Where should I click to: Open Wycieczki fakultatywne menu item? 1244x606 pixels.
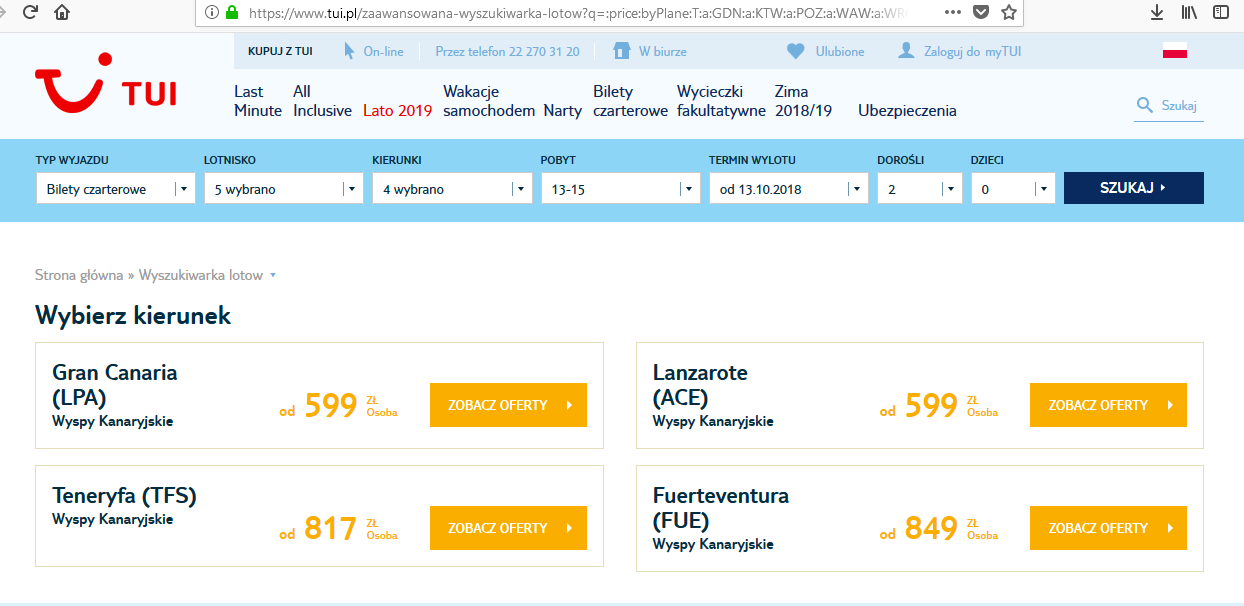click(x=721, y=101)
